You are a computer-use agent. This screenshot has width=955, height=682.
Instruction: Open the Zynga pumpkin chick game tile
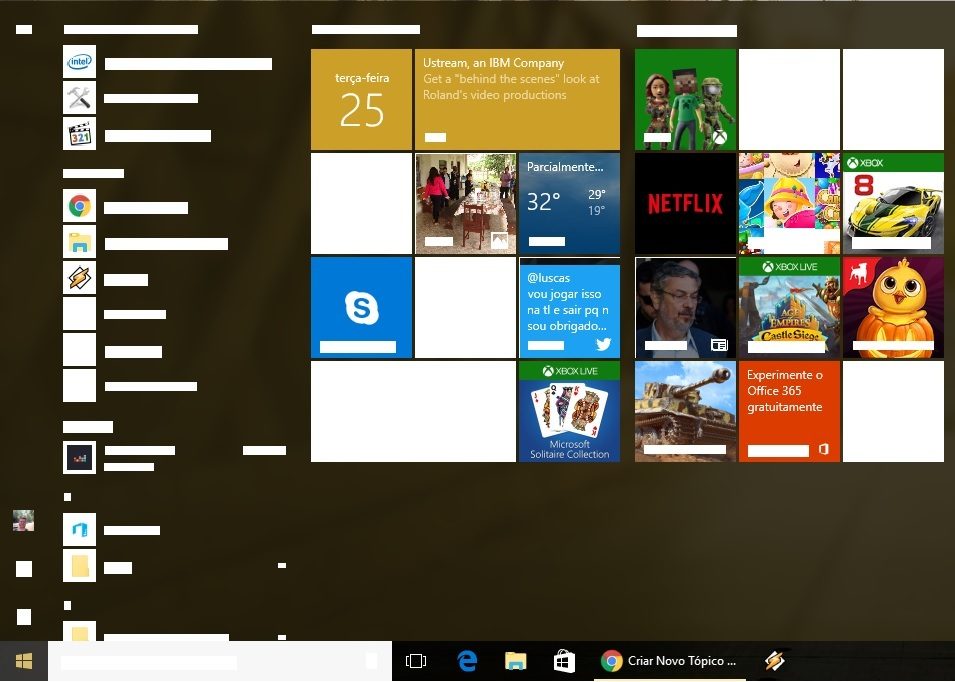[893, 308]
